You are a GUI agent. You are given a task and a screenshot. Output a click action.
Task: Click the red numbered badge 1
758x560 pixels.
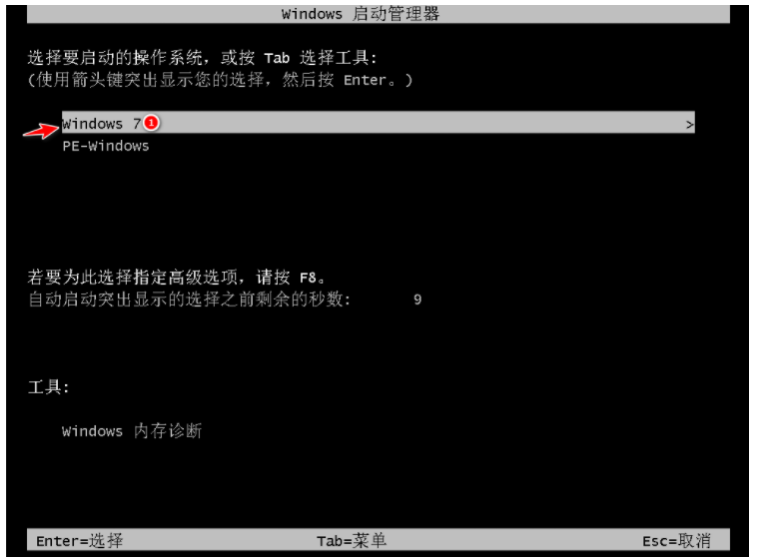151,123
